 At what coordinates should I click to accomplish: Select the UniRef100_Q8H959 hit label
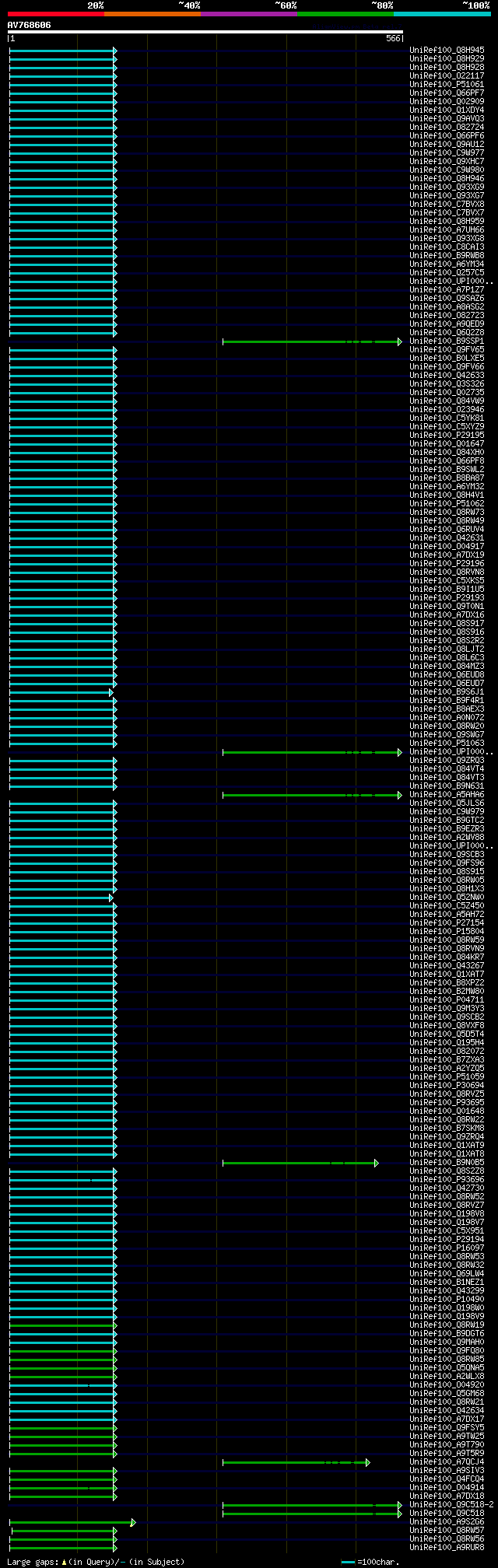pos(447,222)
